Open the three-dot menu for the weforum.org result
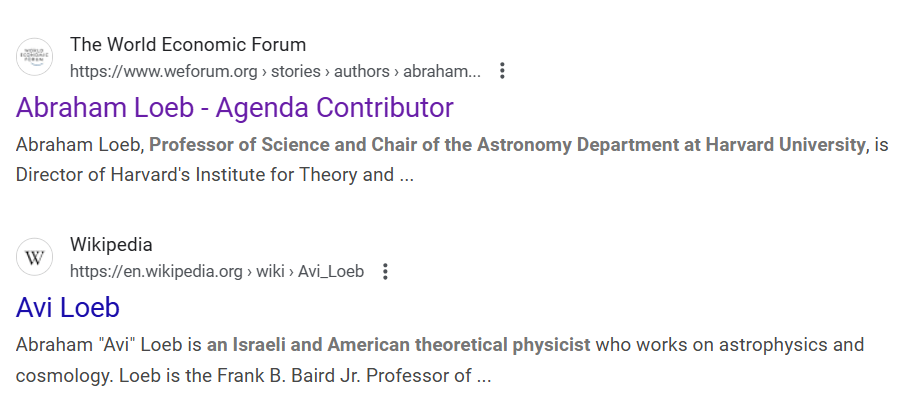Screen dimensions: 913x401 [x=502, y=71]
